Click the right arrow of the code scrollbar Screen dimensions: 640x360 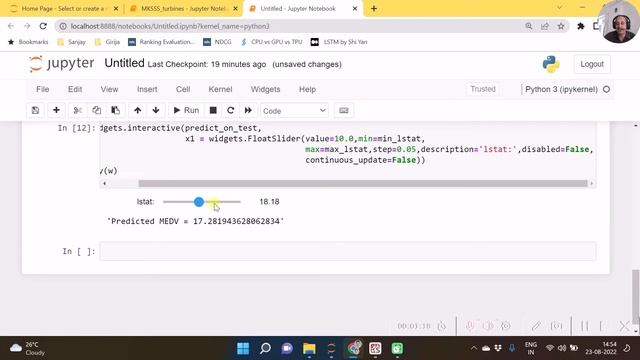coord(591,184)
